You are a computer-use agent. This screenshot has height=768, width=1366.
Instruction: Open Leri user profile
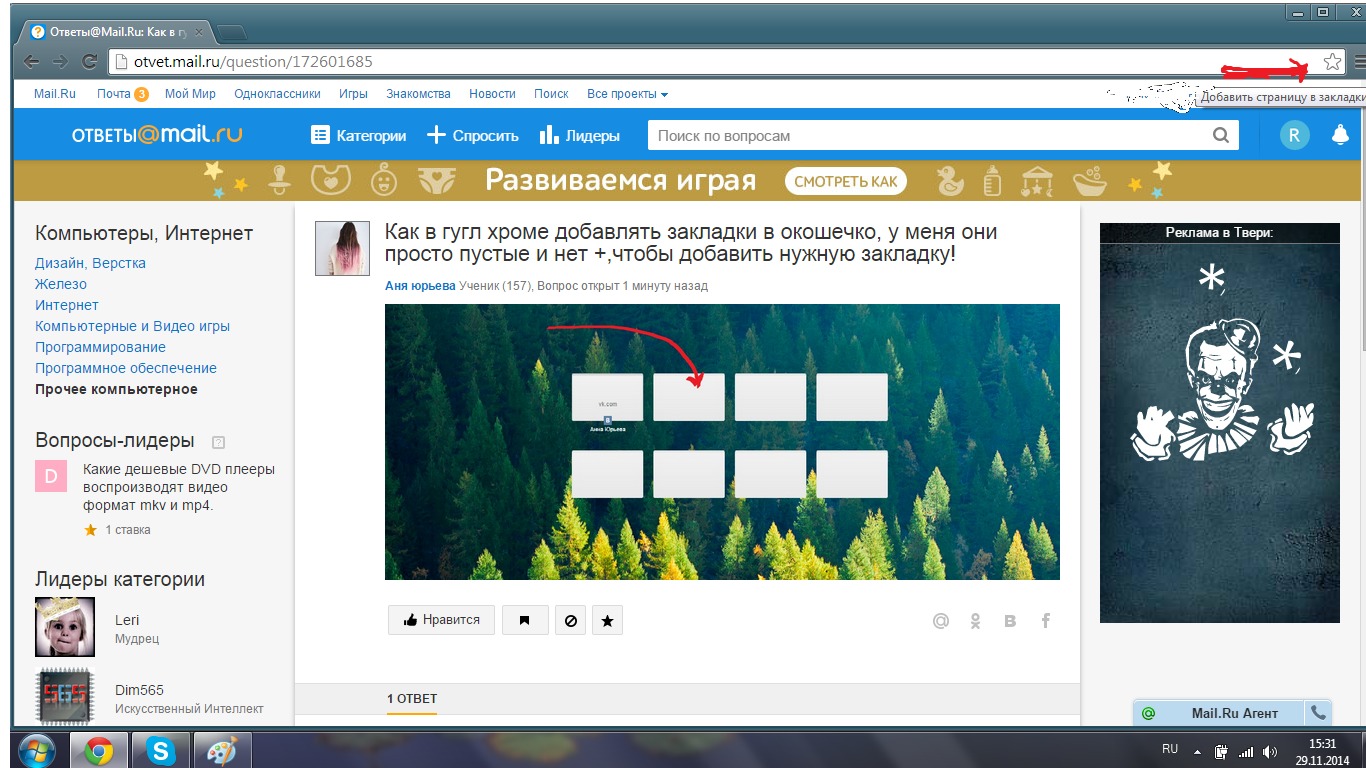pos(127,621)
